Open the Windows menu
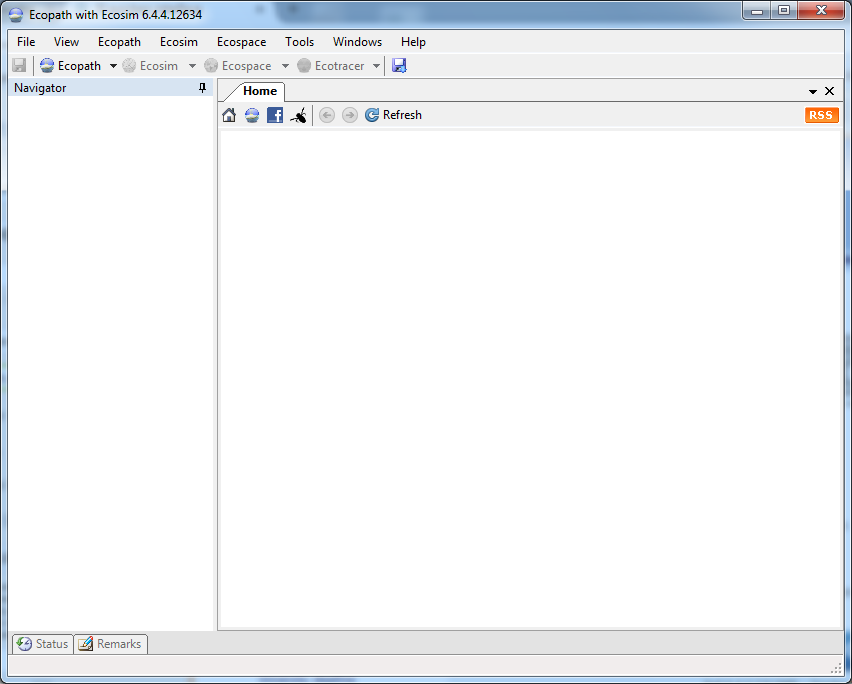 tap(358, 42)
